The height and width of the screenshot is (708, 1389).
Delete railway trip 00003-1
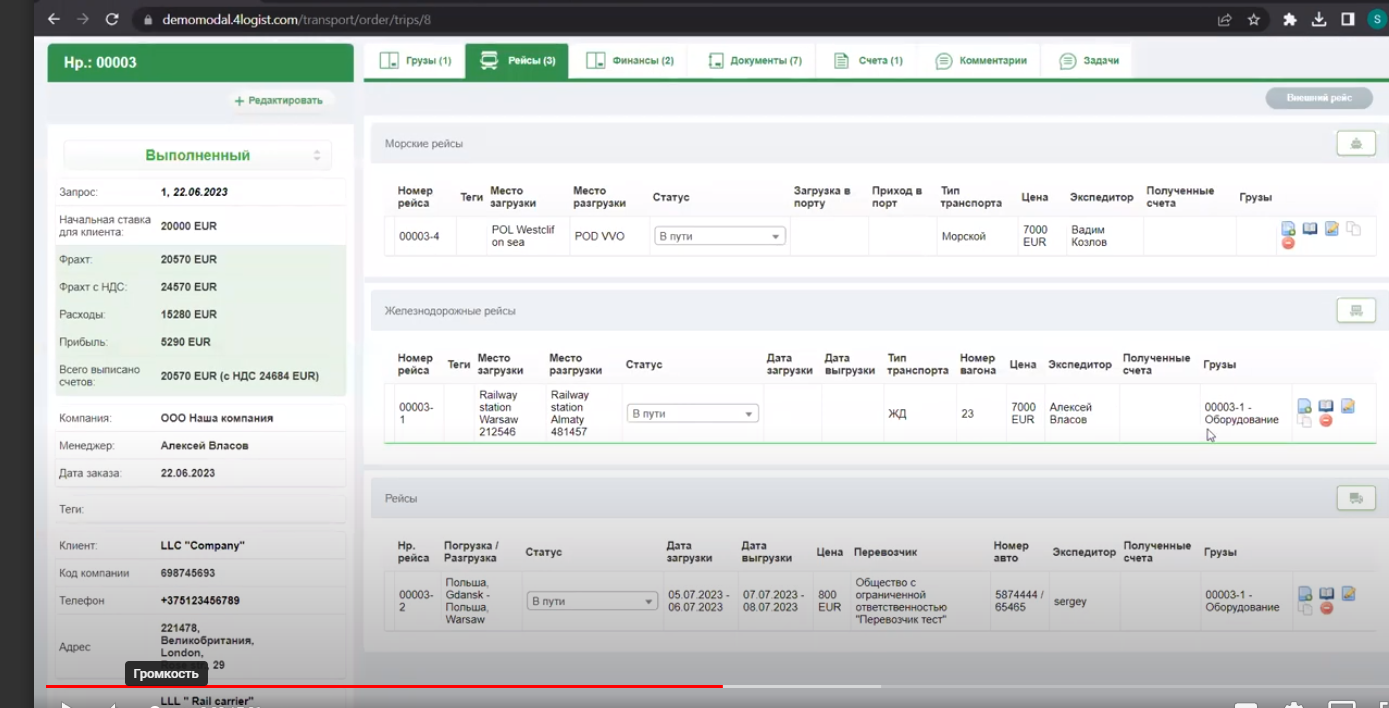[x=1326, y=421]
